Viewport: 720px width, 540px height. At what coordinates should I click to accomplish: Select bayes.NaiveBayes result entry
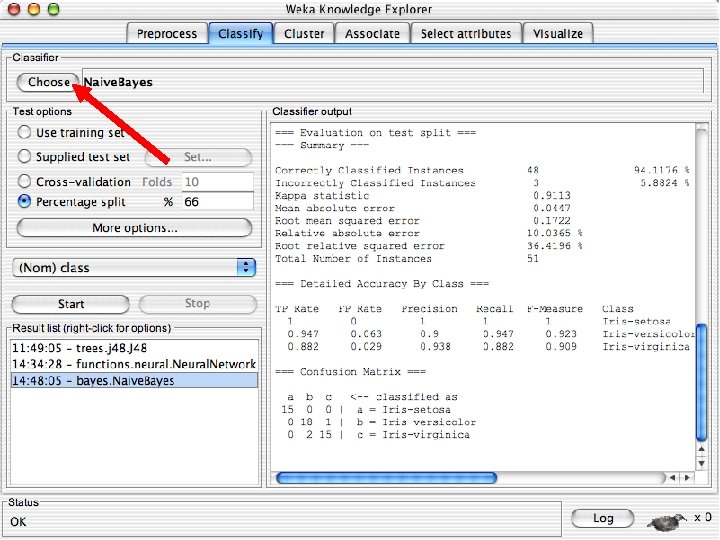pyautogui.click(x=134, y=381)
